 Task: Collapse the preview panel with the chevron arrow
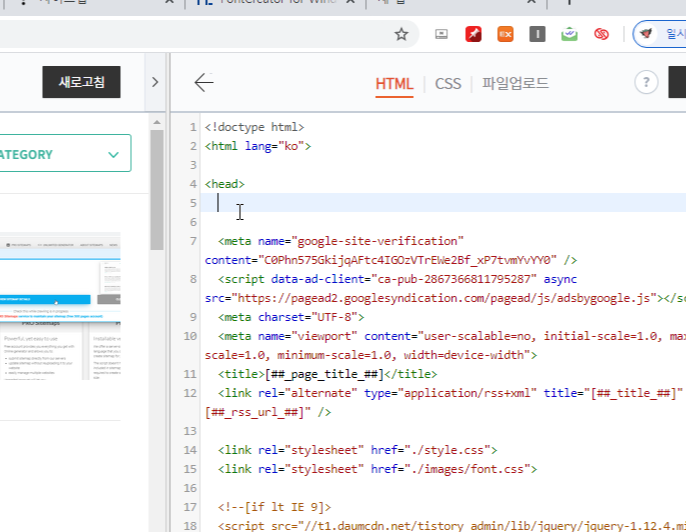click(x=155, y=82)
